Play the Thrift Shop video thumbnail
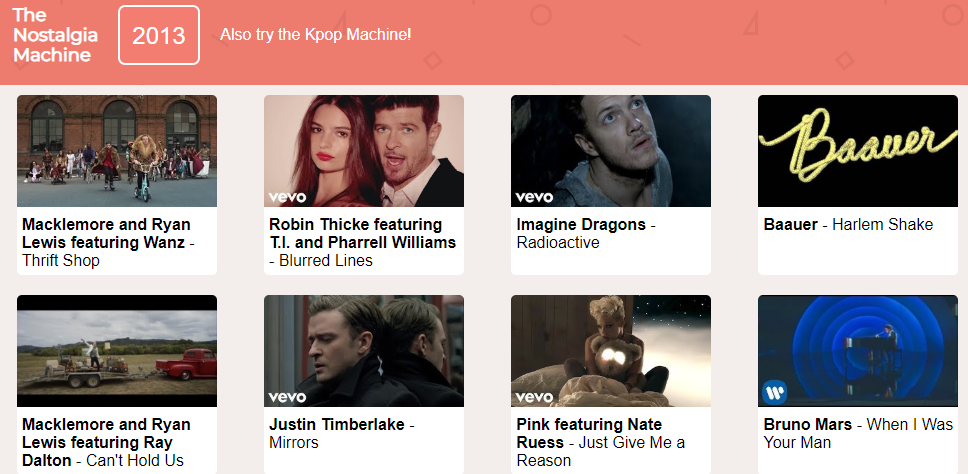The width and height of the screenshot is (968, 474). pyautogui.click(x=117, y=151)
